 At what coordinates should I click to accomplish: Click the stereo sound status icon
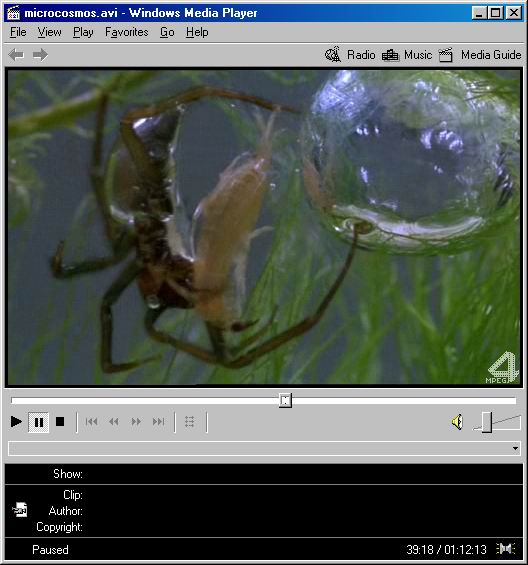click(x=505, y=549)
